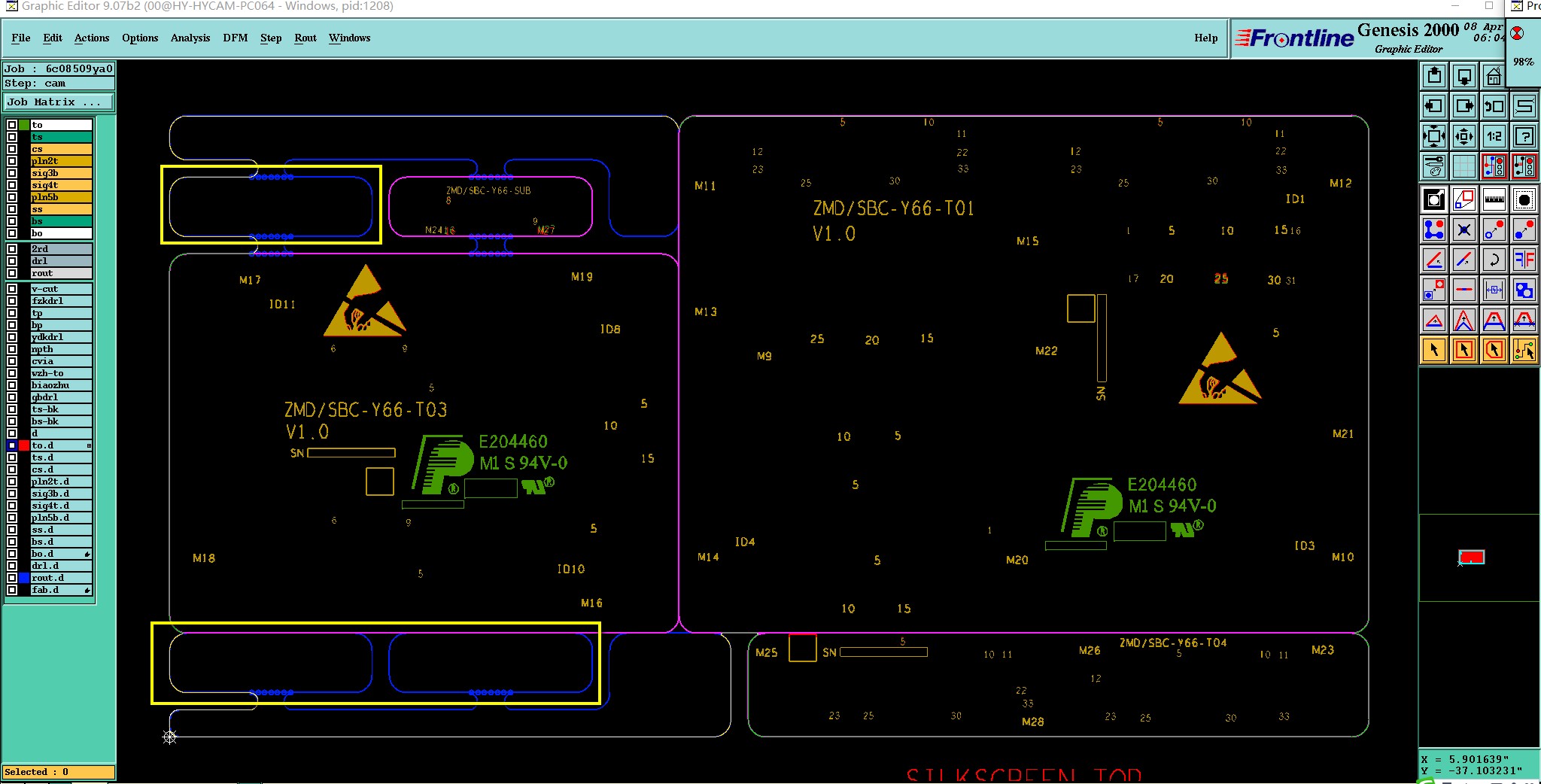Viewport: 1541px width, 784px height.
Task: Click the red color swatch of layer to.d
Action: pyautogui.click(x=24, y=445)
